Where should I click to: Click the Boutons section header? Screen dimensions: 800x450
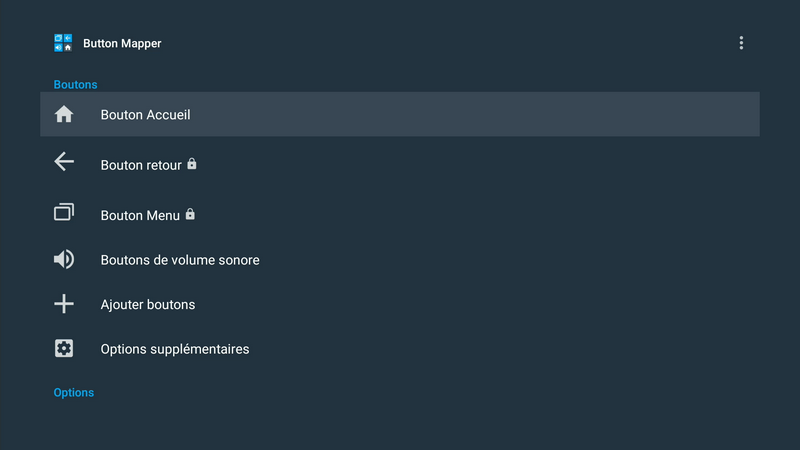[75, 85]
